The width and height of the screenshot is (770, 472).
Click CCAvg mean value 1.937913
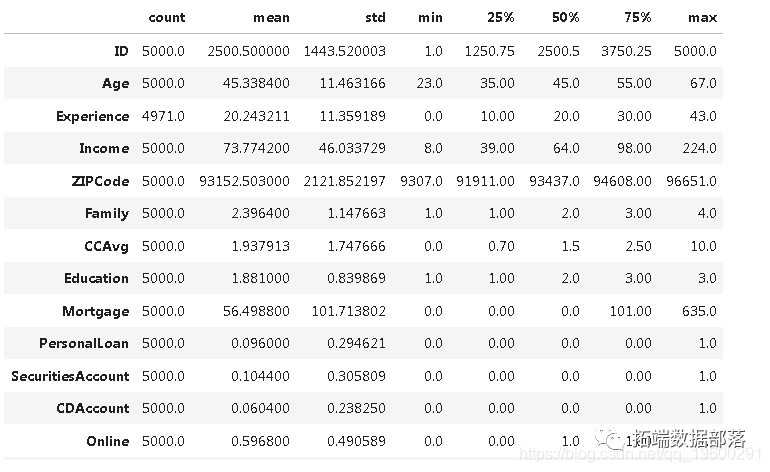click(x=260, y=246)
